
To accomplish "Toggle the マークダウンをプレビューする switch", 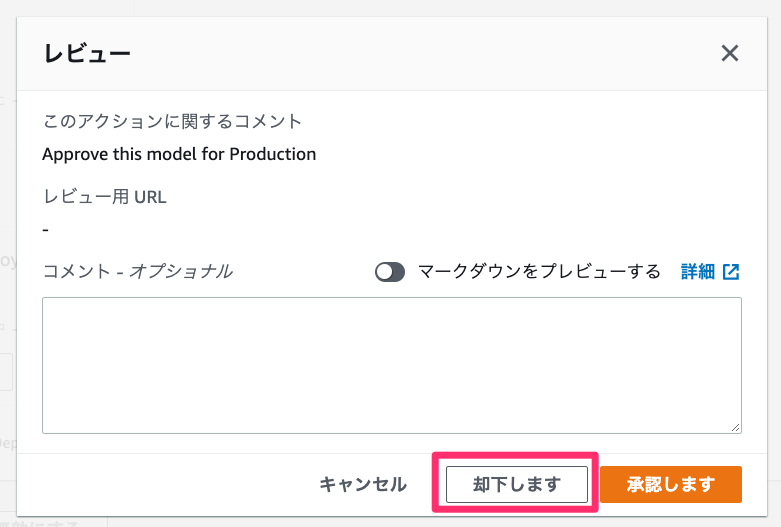I will coord(390,272).
